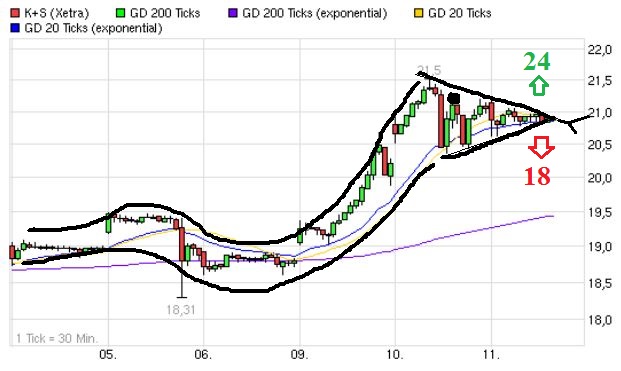Screen dimensions: 621x371
Task: Click the y-axis value '18,0'
Action: [600, 320]
